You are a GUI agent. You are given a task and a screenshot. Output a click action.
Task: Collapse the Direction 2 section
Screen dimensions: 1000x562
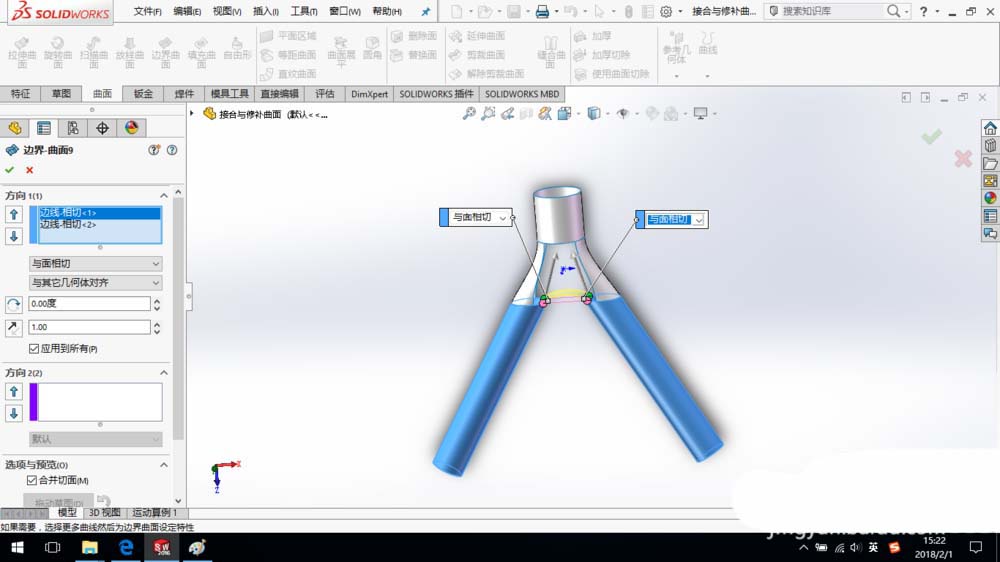(164, 373)
